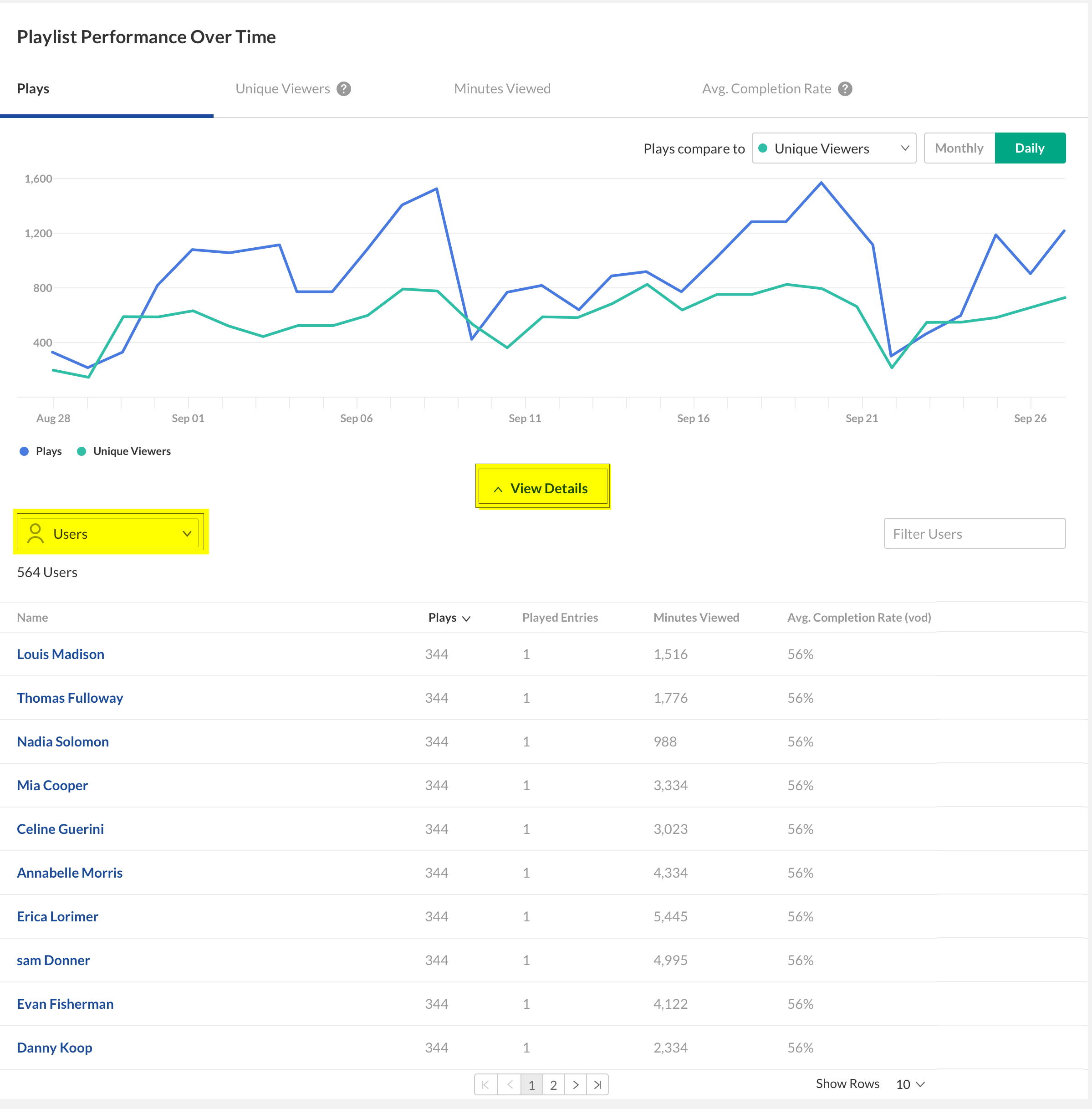Click Plays column sort arrow
The image size is (1092, 1109).
click(466, 618)
